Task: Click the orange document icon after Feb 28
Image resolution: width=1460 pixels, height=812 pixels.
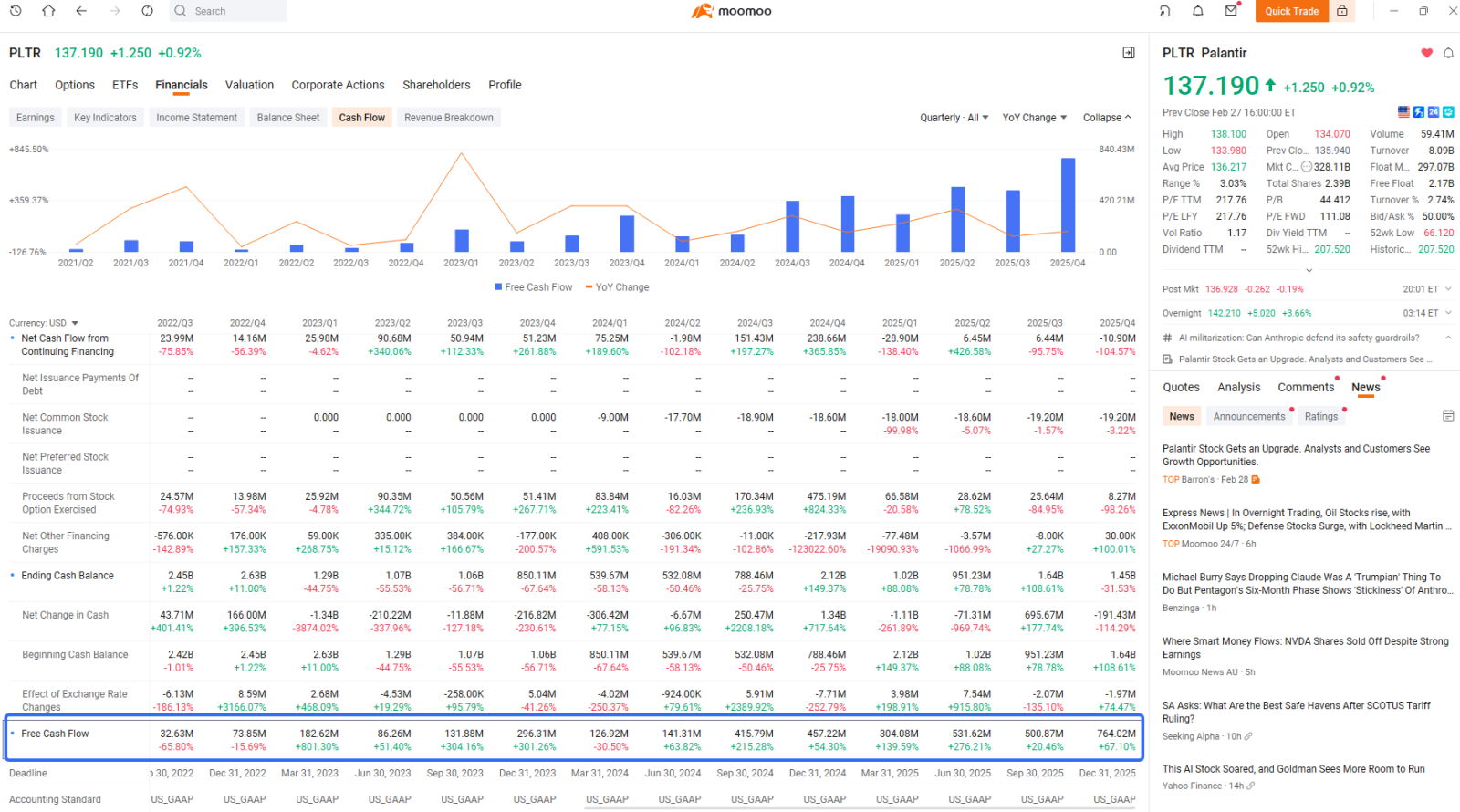Action: [x=1256, y=479]
